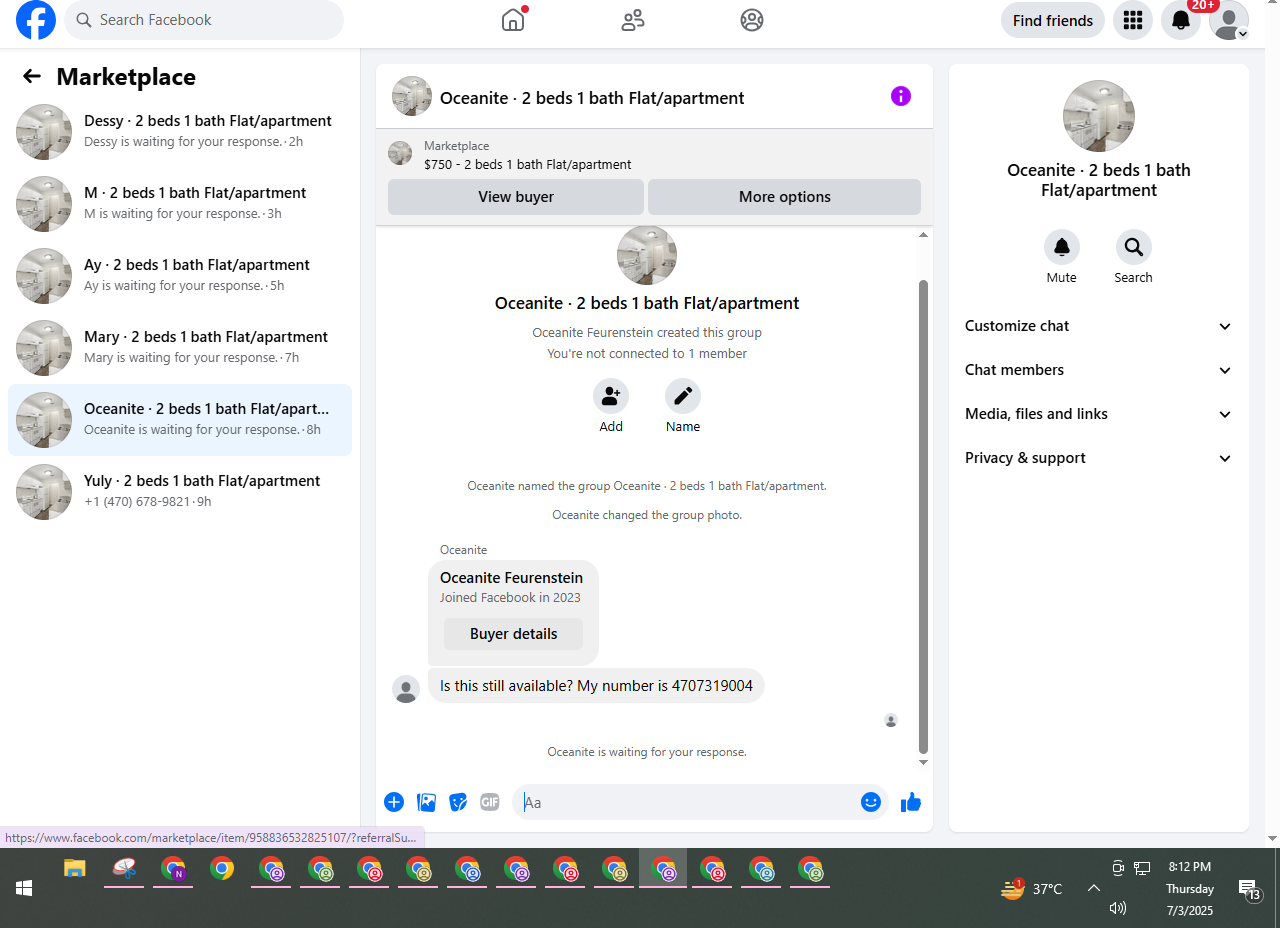
Task: Send a thumbs up like
Action: (x=911, y=802)
